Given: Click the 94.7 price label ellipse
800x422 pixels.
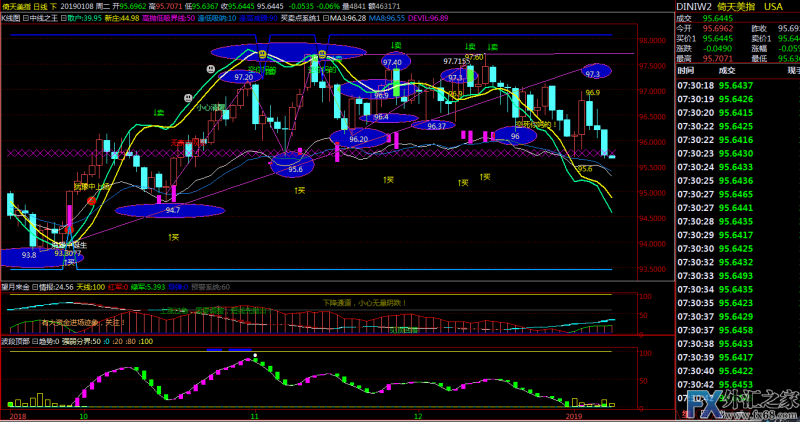Looking at the screenshot, I should coord(171,210).
